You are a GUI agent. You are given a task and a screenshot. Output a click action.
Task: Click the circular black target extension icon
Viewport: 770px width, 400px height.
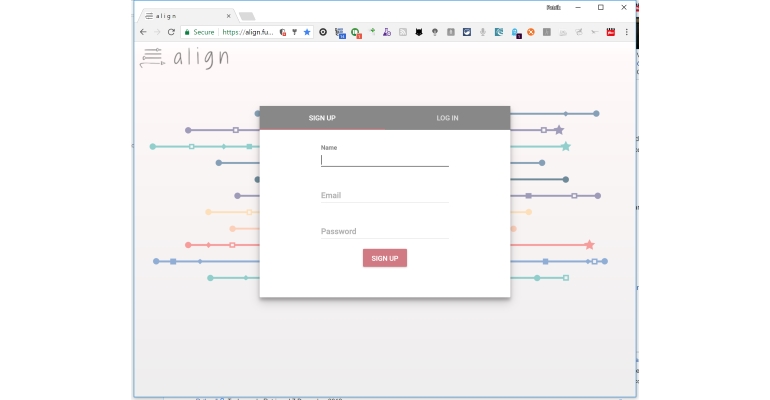pyautogui.click(x=323, y=32)
